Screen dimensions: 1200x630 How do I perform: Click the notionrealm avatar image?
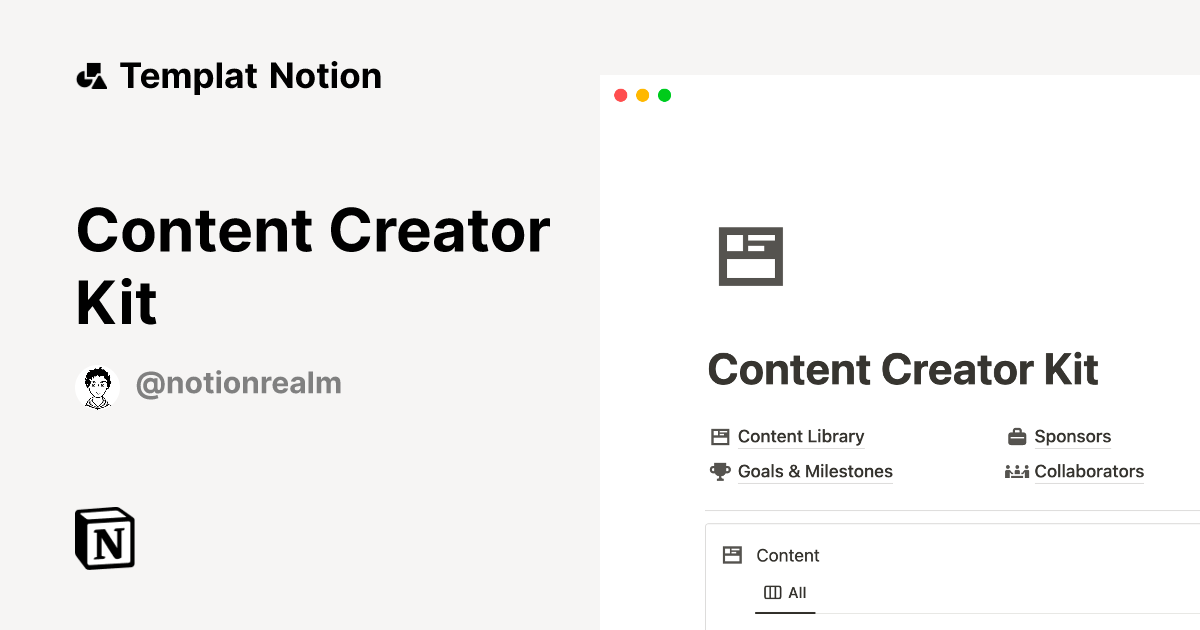(98, 387)
